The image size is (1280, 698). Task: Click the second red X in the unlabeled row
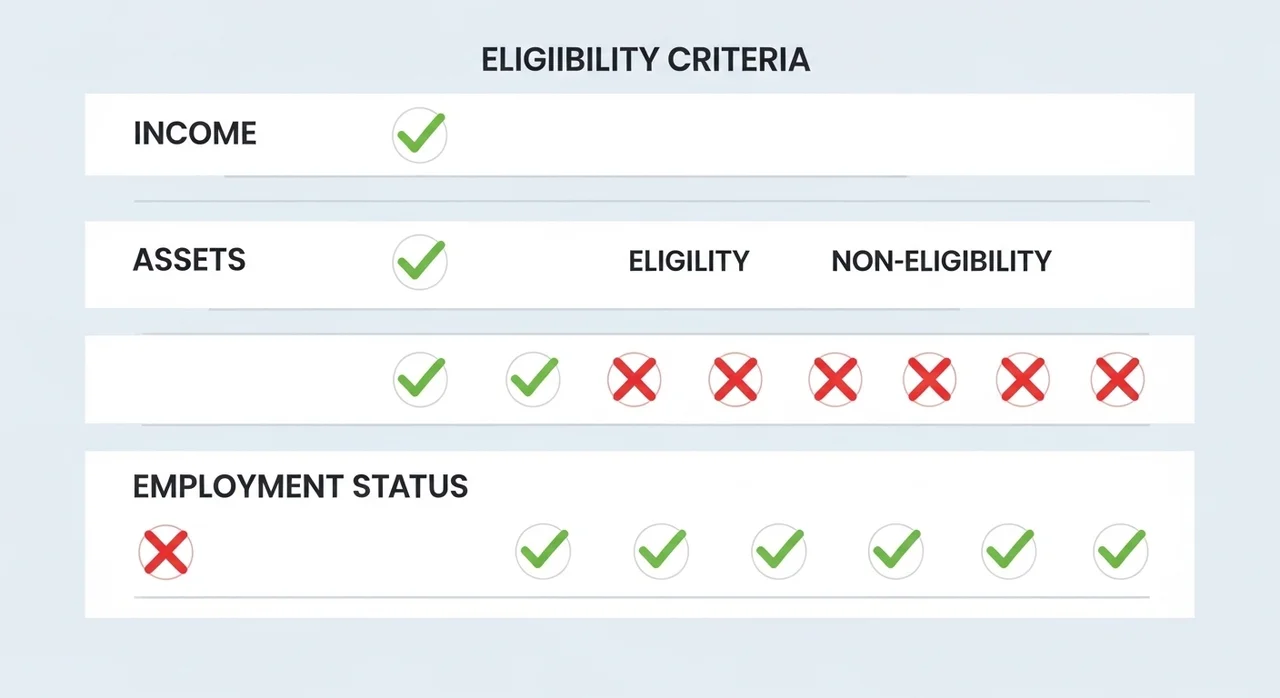pos(735,379)
